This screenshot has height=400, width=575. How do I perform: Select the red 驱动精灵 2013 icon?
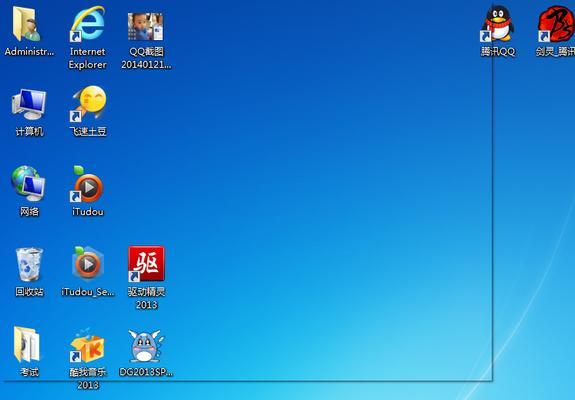click(146, 264)
